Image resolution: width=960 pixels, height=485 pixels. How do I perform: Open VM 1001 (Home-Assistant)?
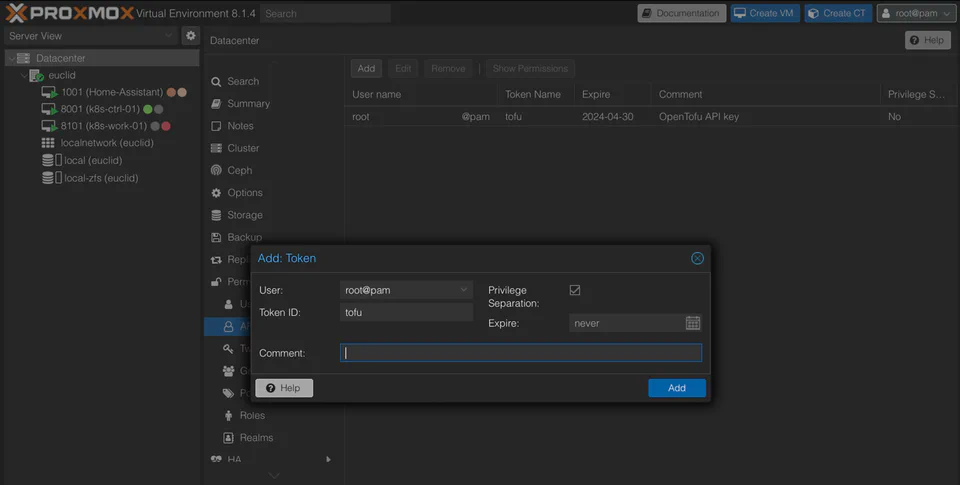coord(111,92)
